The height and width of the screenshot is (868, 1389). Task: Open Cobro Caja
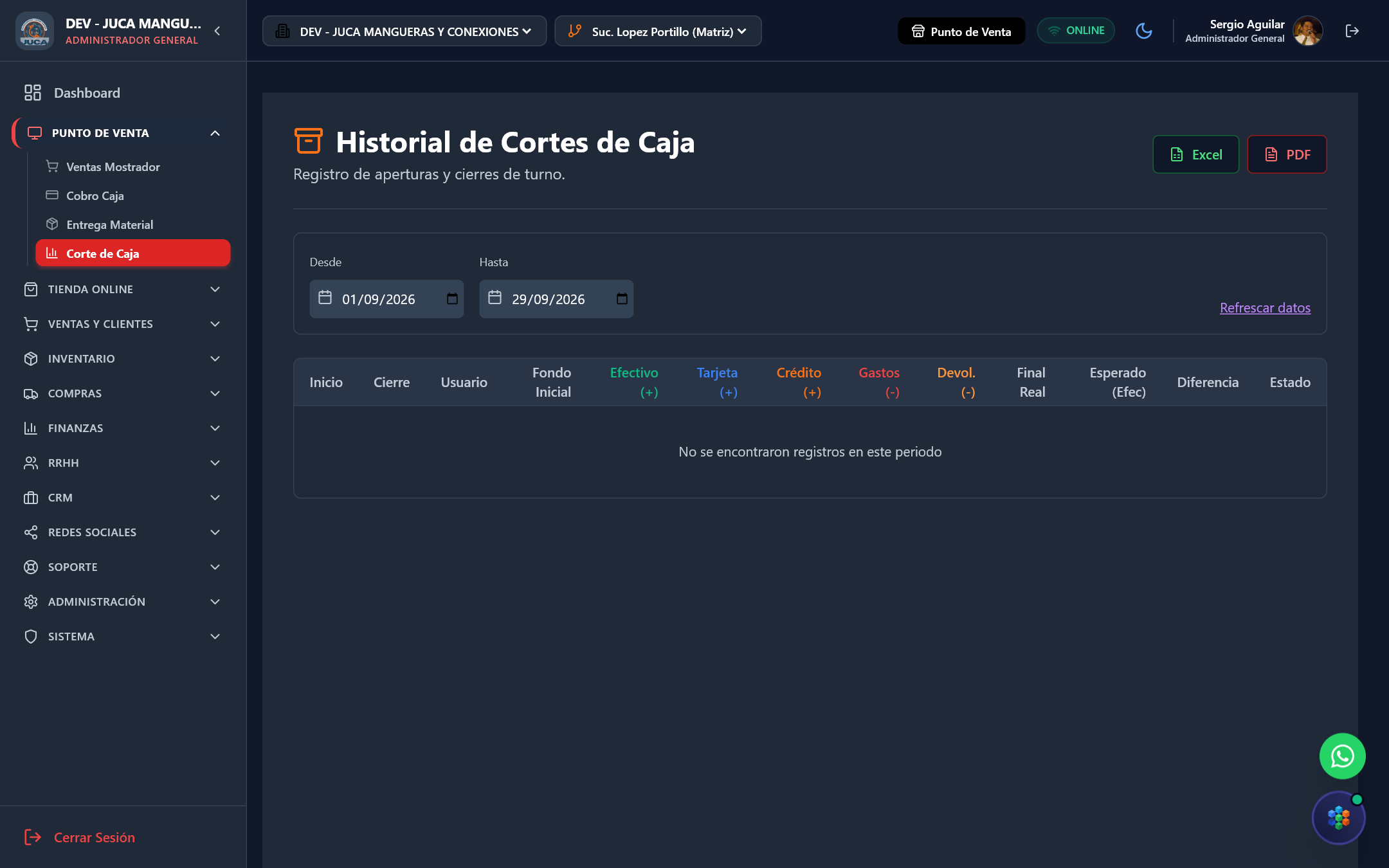coord(132,195)
